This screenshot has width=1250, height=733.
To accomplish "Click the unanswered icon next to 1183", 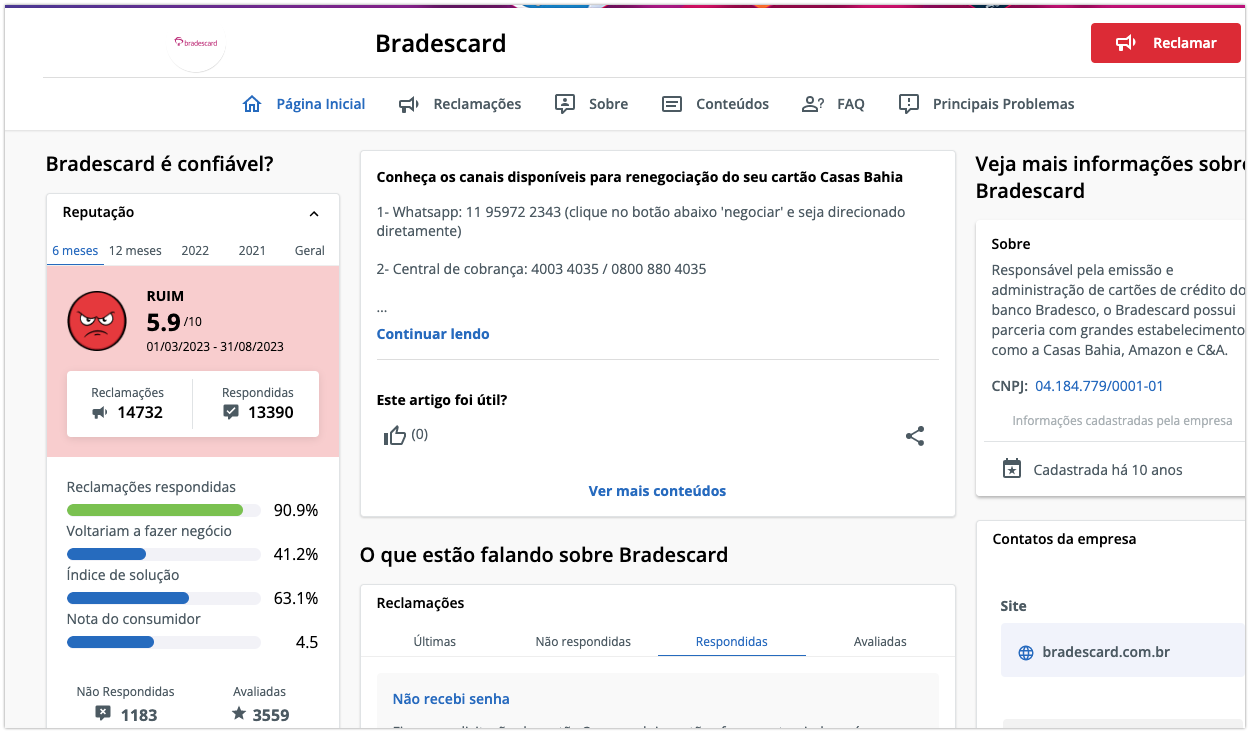I will (x=103, y=714).
